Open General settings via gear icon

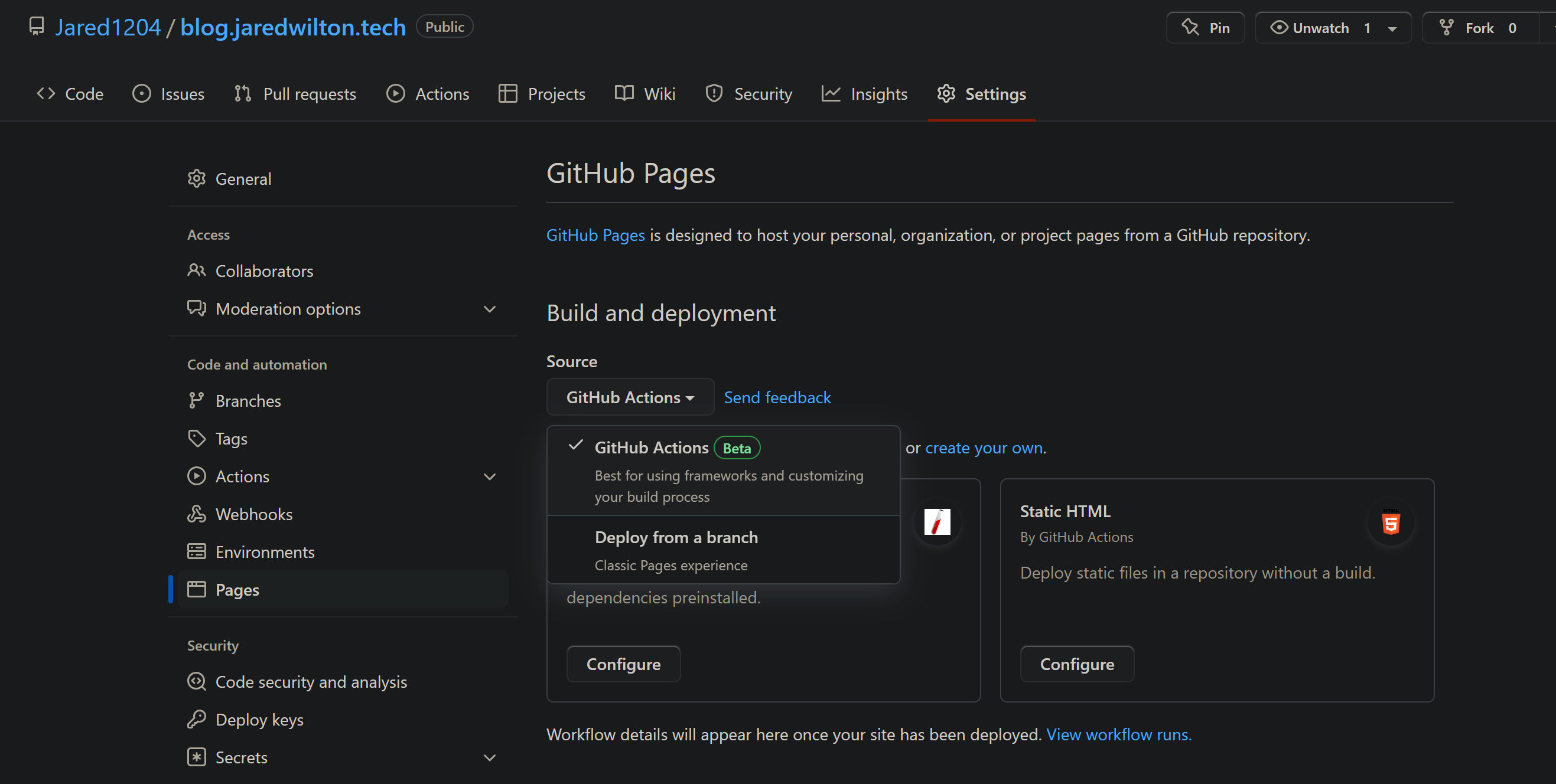click(196, 179)
